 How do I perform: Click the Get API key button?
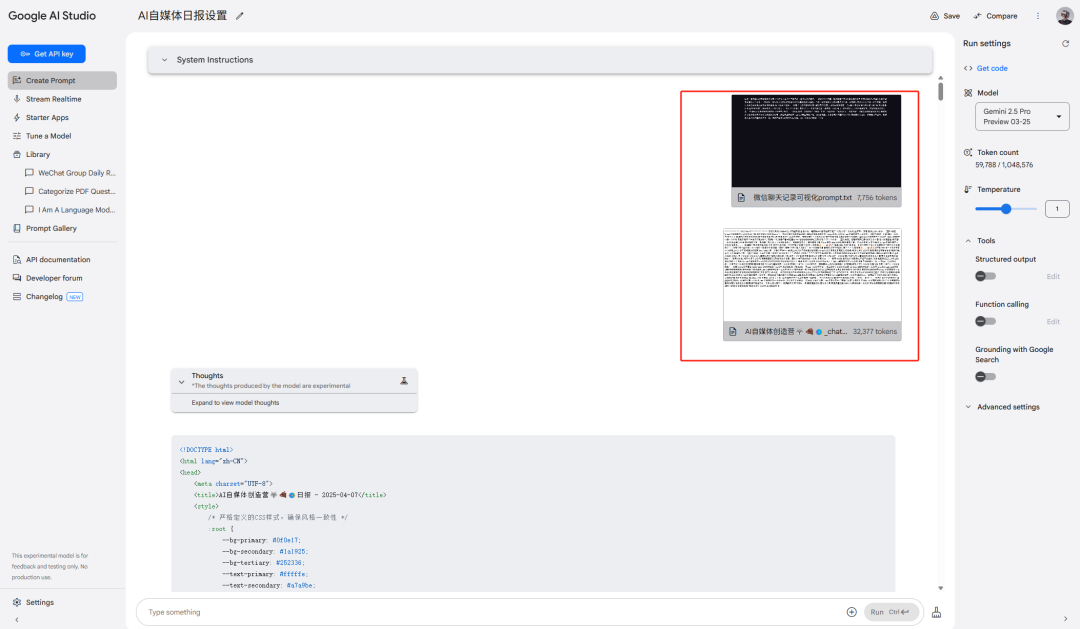(x=47, y=54)
